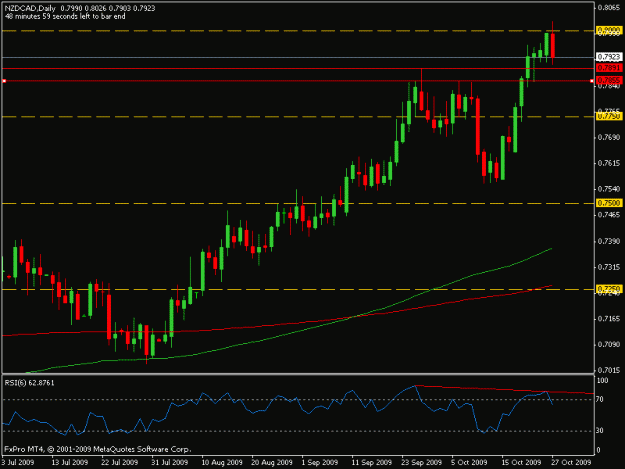Click the 0.7090 price scale value
The height and width of the screenshot is (469, 625).
(x=609, y=345)
